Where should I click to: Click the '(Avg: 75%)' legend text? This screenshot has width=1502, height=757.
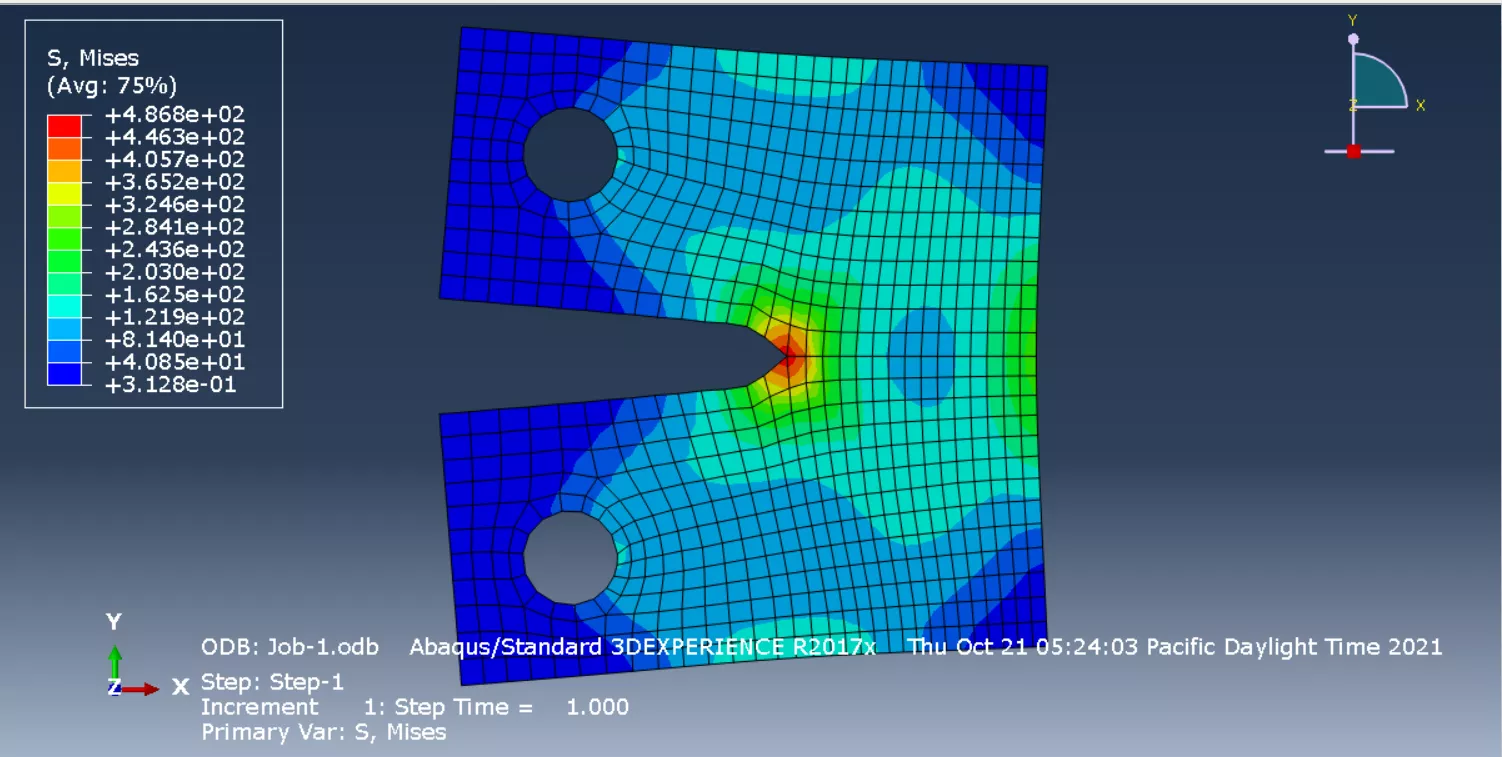111,86
